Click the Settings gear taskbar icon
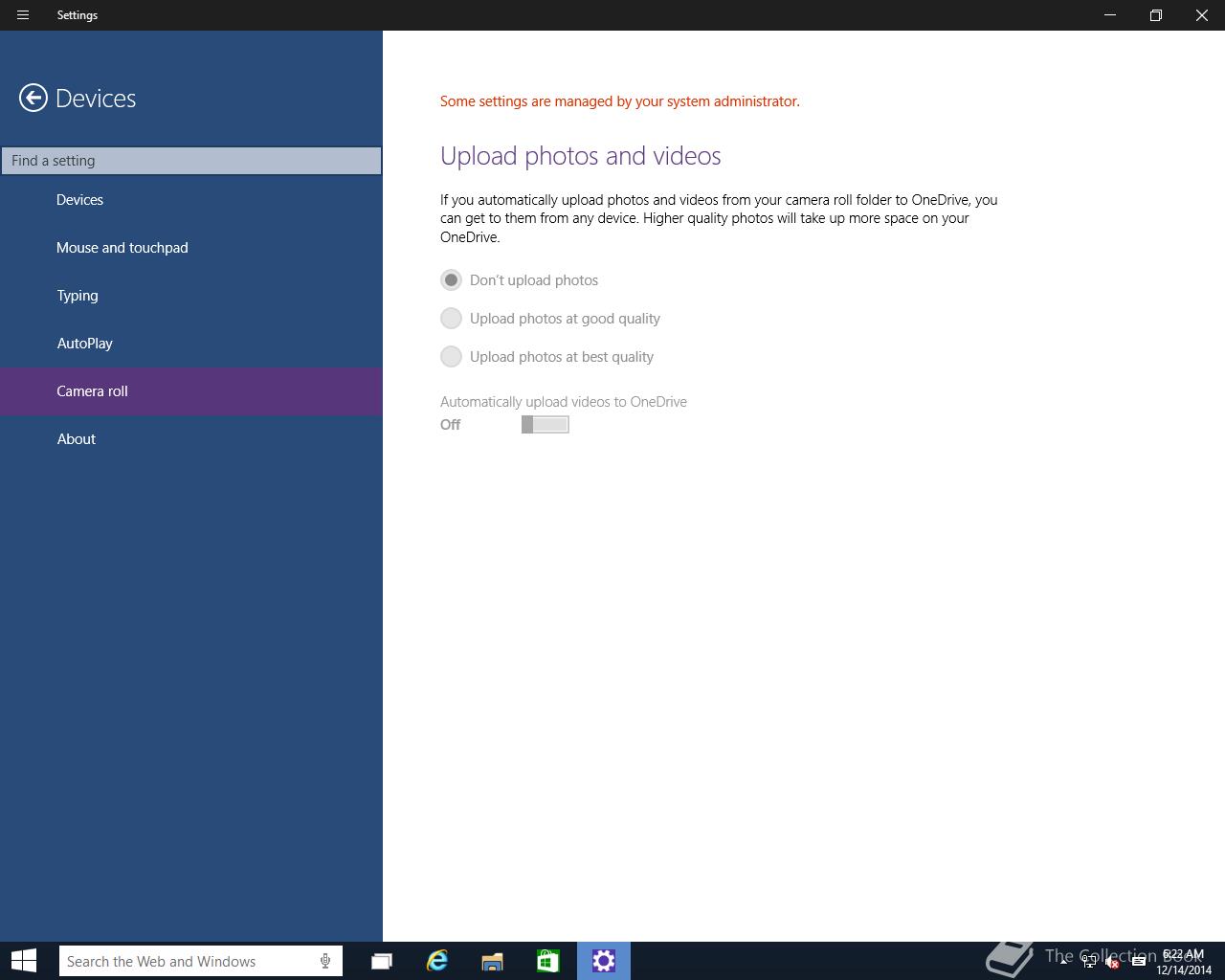This screenshot has height=980, width=1225. (x=604, y=961)
